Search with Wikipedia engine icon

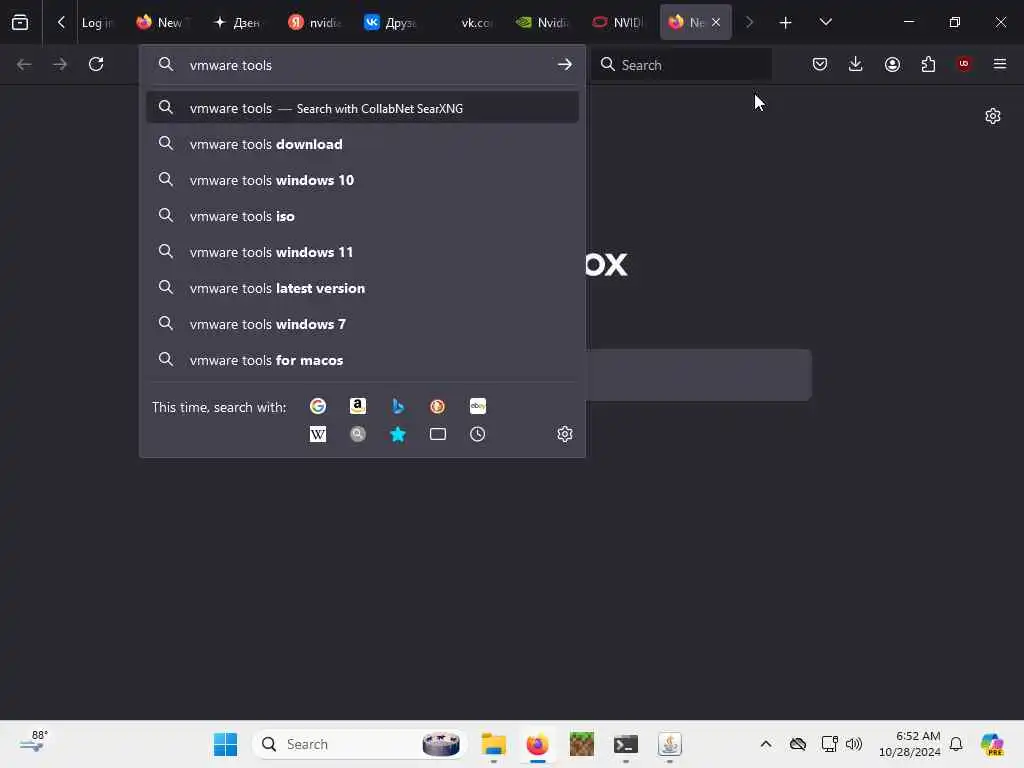(318, 434)
